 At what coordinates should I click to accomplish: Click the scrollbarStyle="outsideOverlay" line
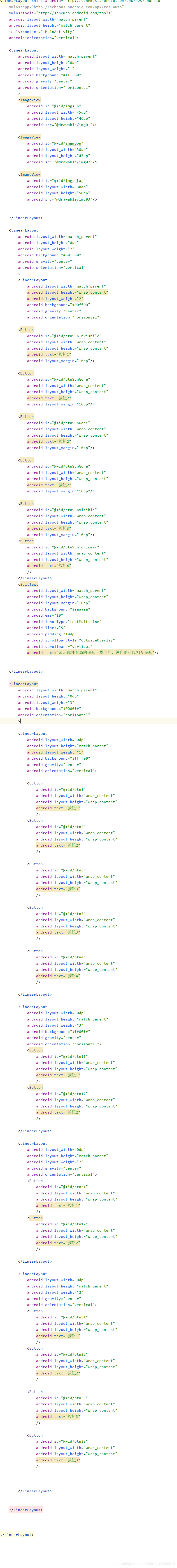pos(71,640)
